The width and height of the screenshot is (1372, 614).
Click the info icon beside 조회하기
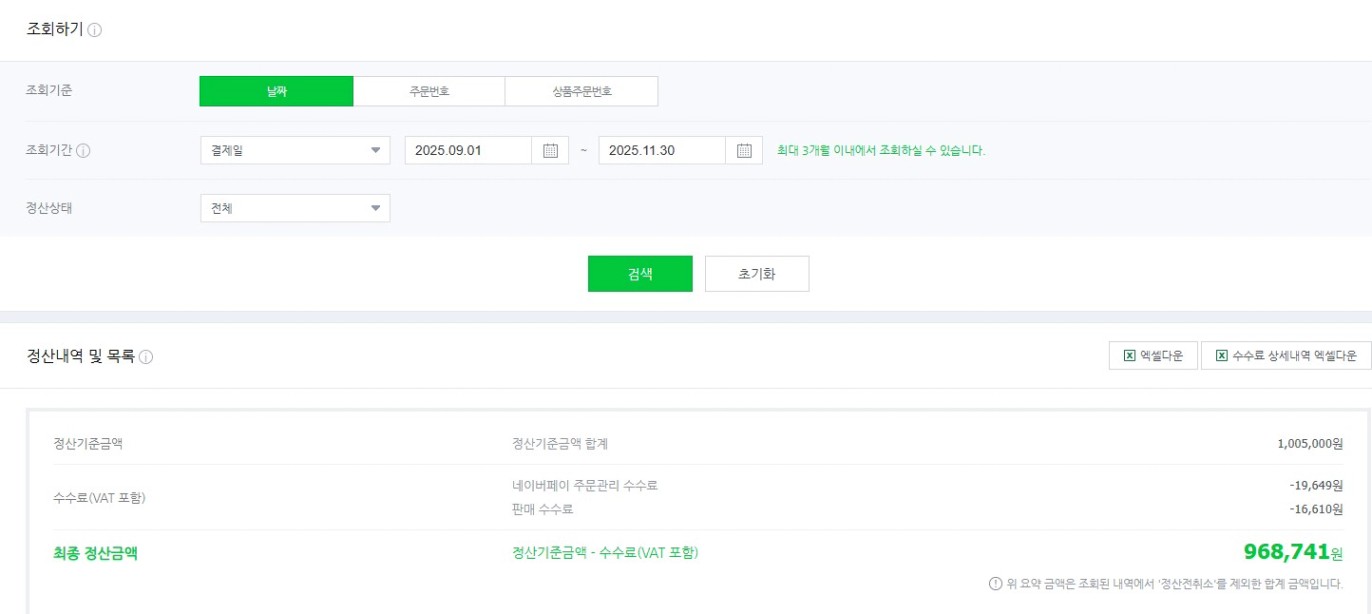click(x=95, y=30)
